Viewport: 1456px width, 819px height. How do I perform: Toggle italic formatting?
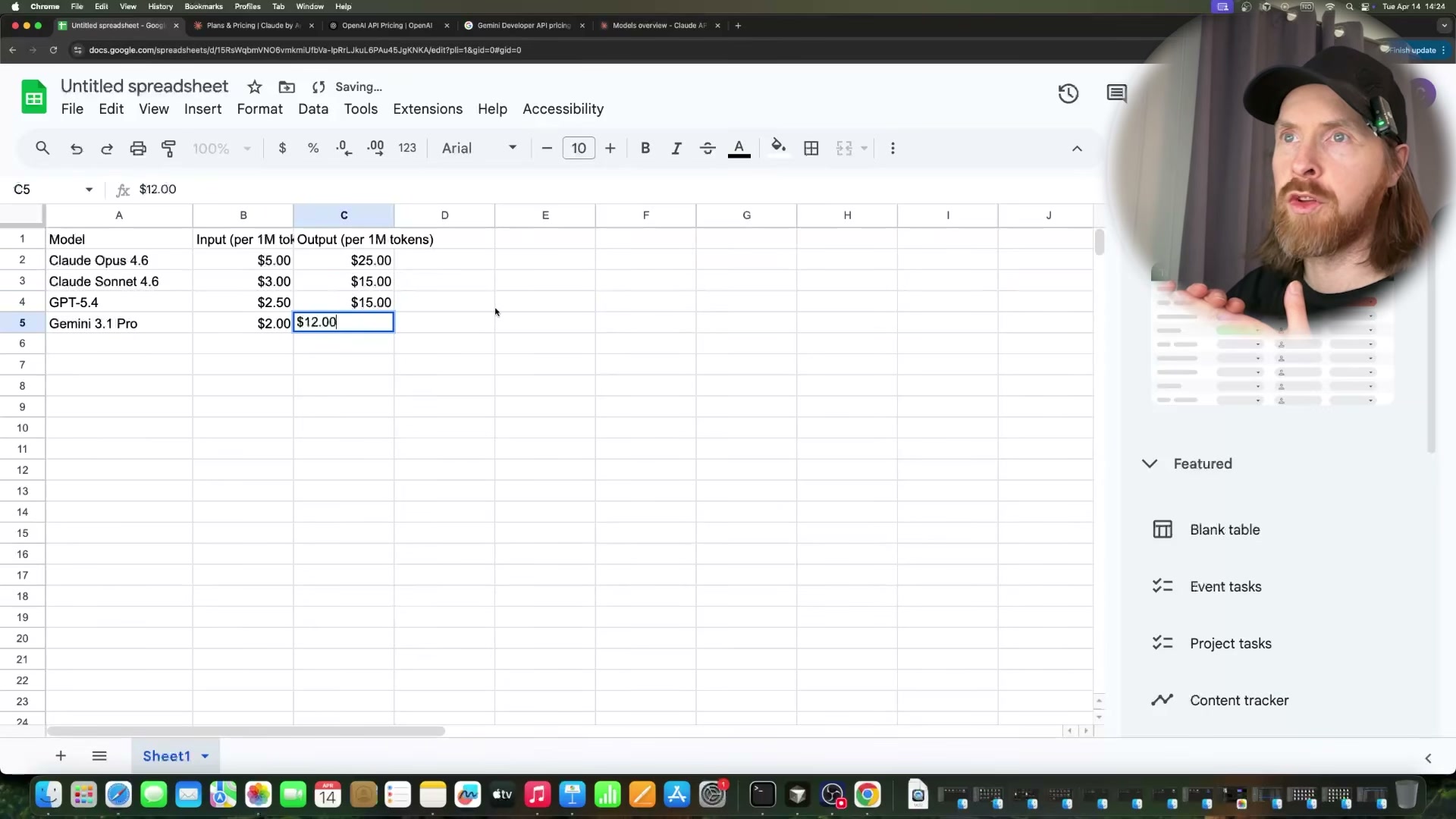(676, 149)
